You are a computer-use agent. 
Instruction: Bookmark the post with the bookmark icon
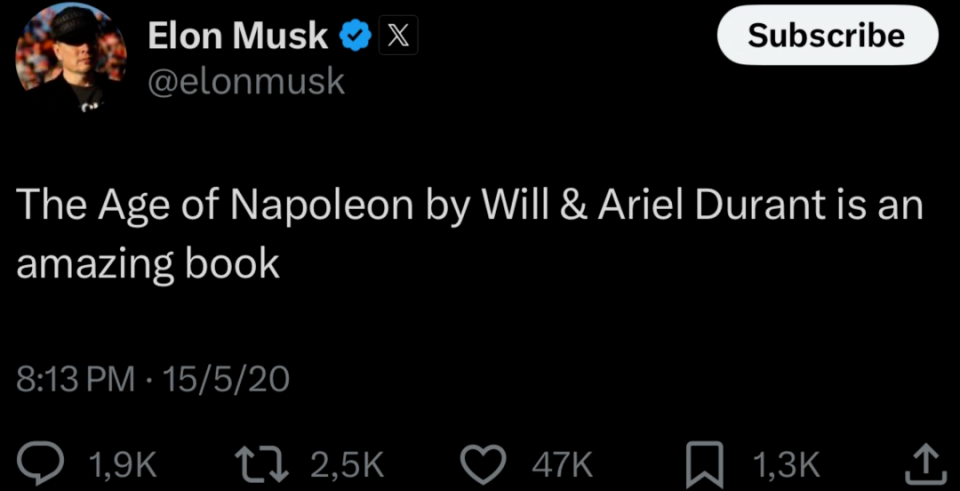point(705,467)
